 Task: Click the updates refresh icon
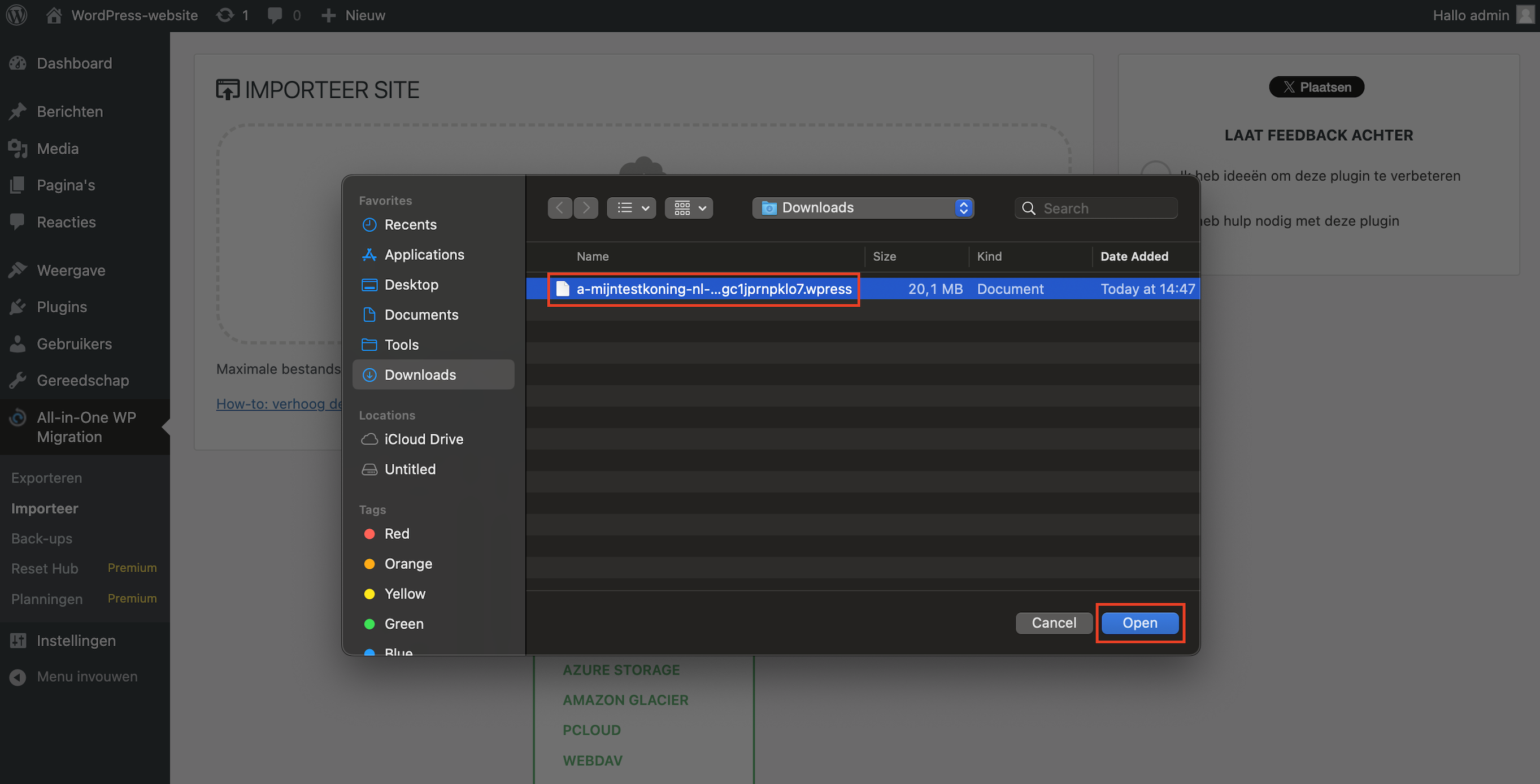225,15
